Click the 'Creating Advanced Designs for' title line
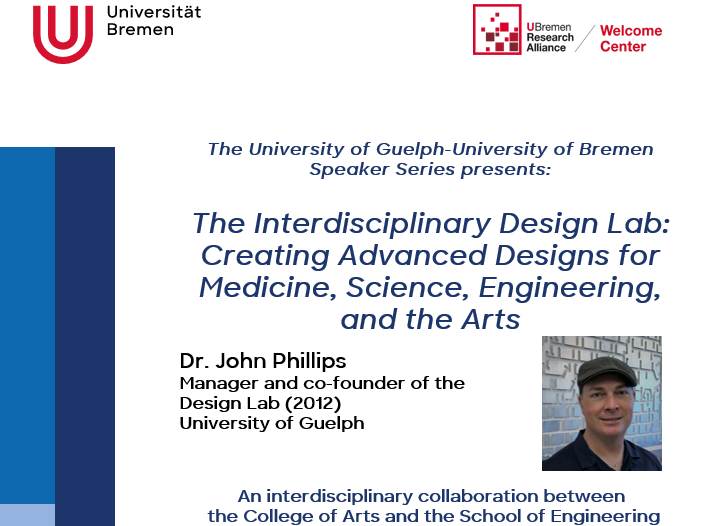The width and height of the screenshot is (701, 526). click(430, 255)
